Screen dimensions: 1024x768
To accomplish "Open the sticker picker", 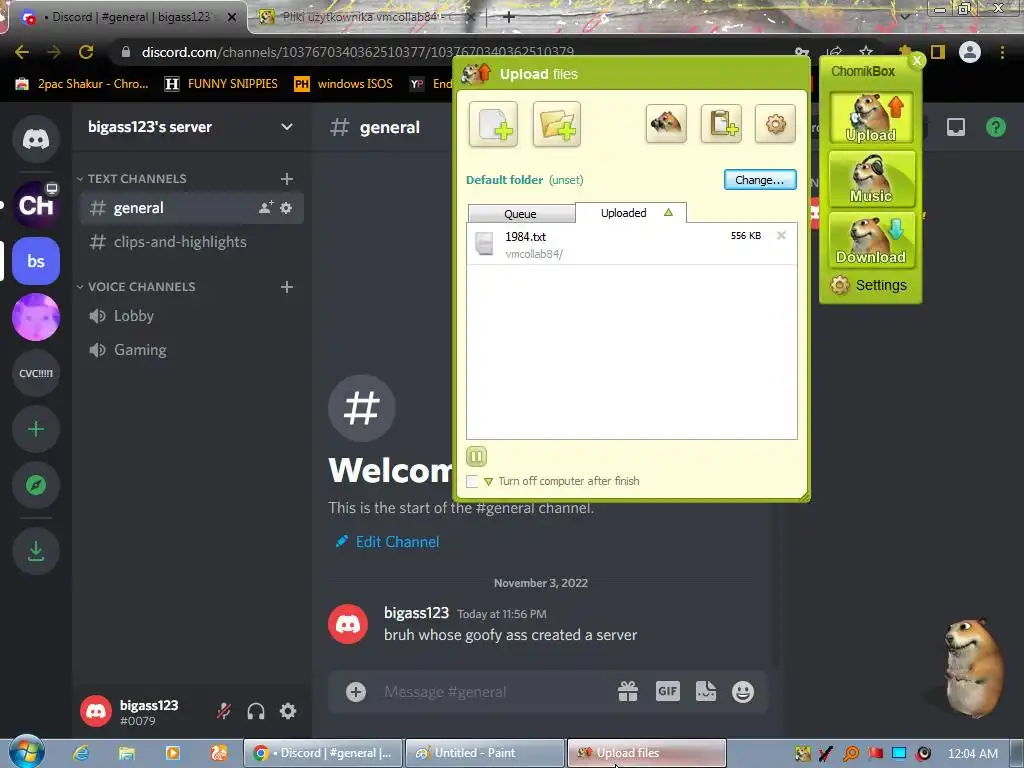I will [705, 692].
